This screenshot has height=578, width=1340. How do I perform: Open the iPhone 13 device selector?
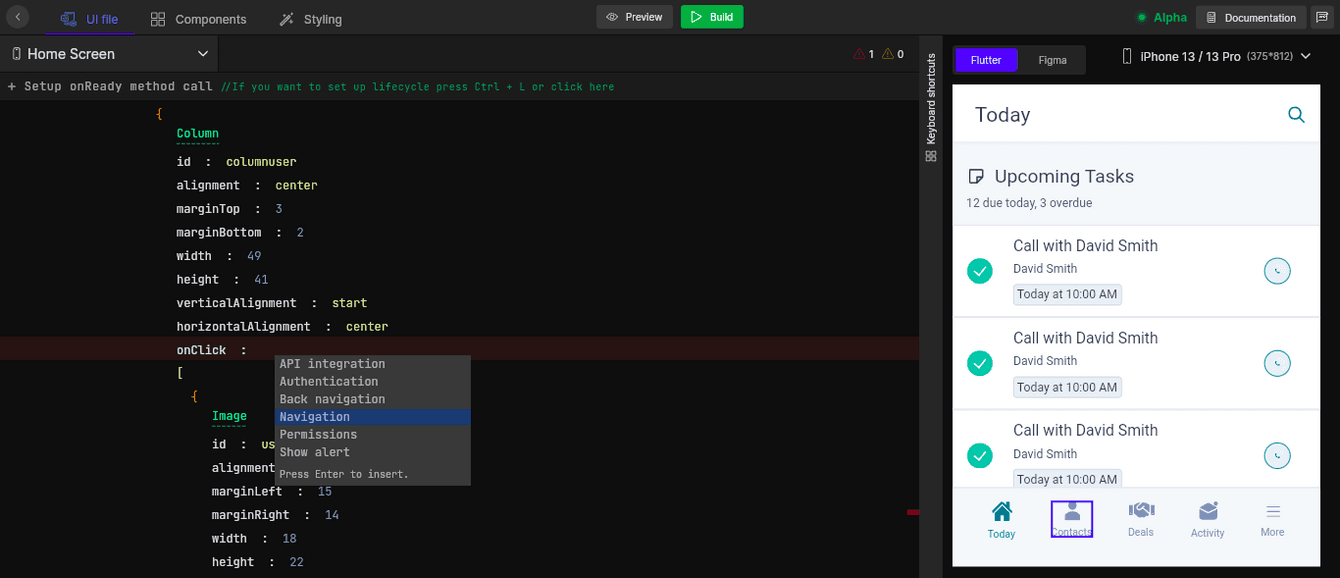click(1216, 57)
